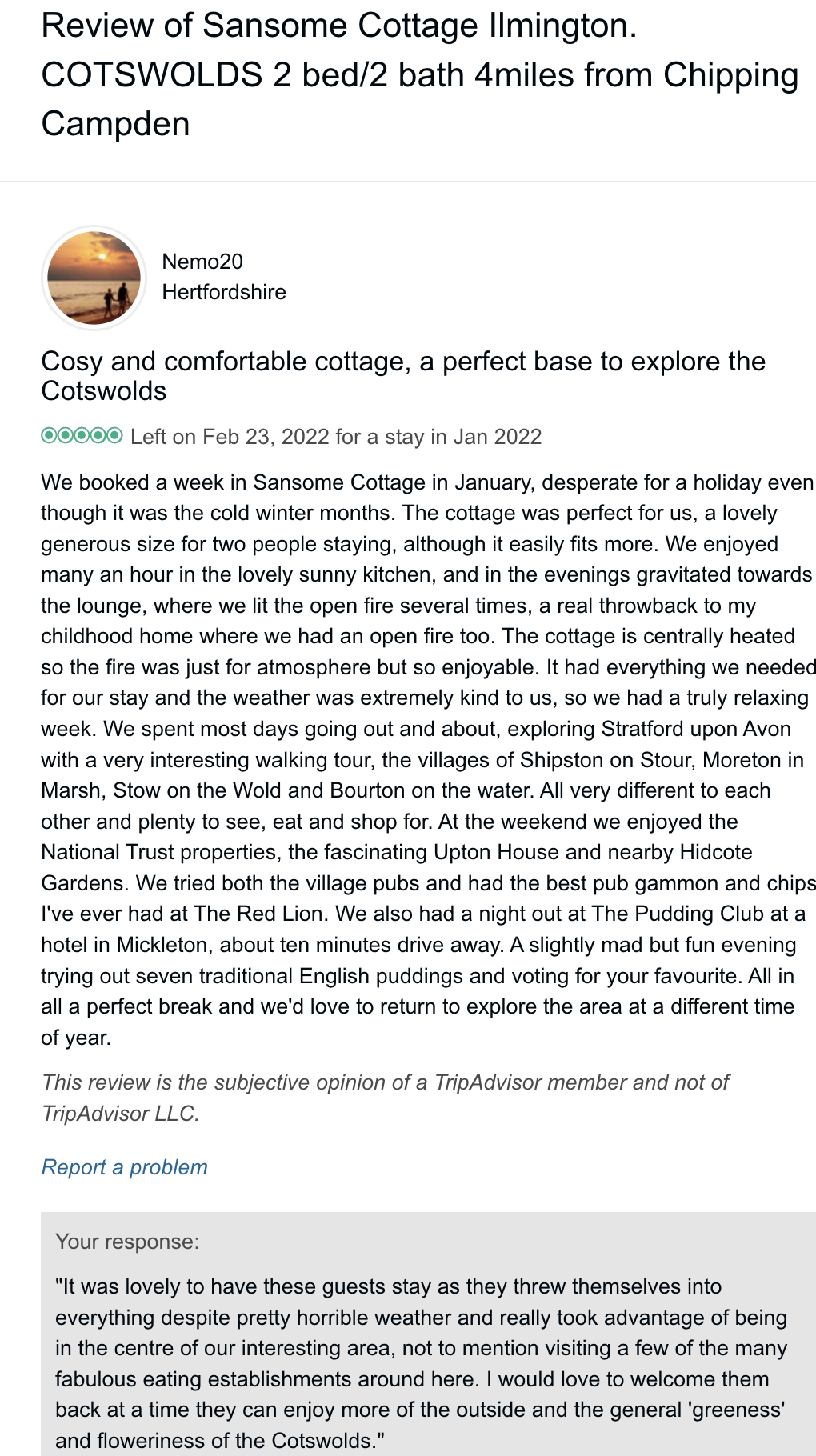Open the Nemo20 reviewer profile name
The image size is (816, 1456).
(202, 262)
